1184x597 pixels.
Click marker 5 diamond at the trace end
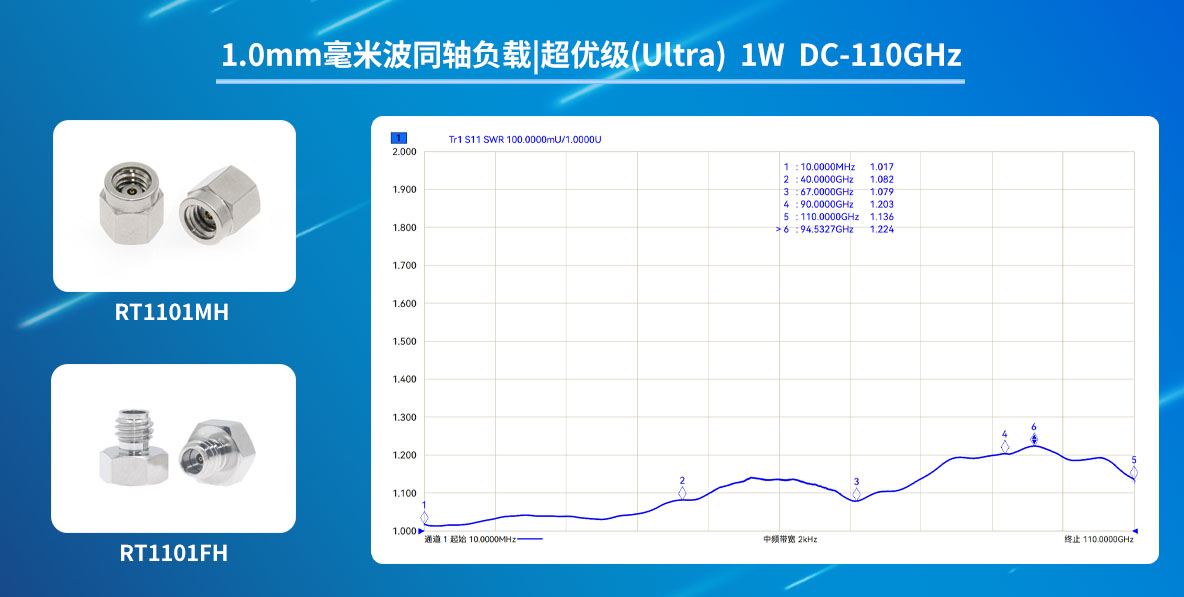tap(1133, 472)
